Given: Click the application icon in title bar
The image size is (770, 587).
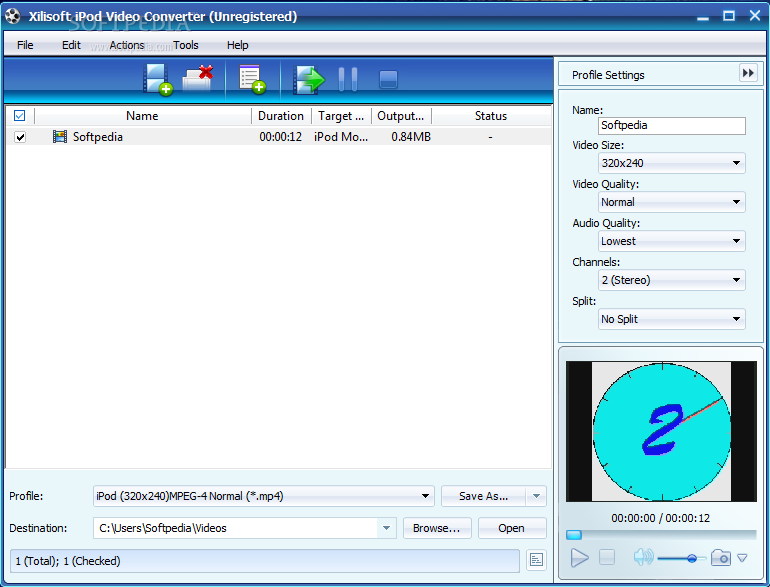Looking at the screenshot, I should (13, 16).
